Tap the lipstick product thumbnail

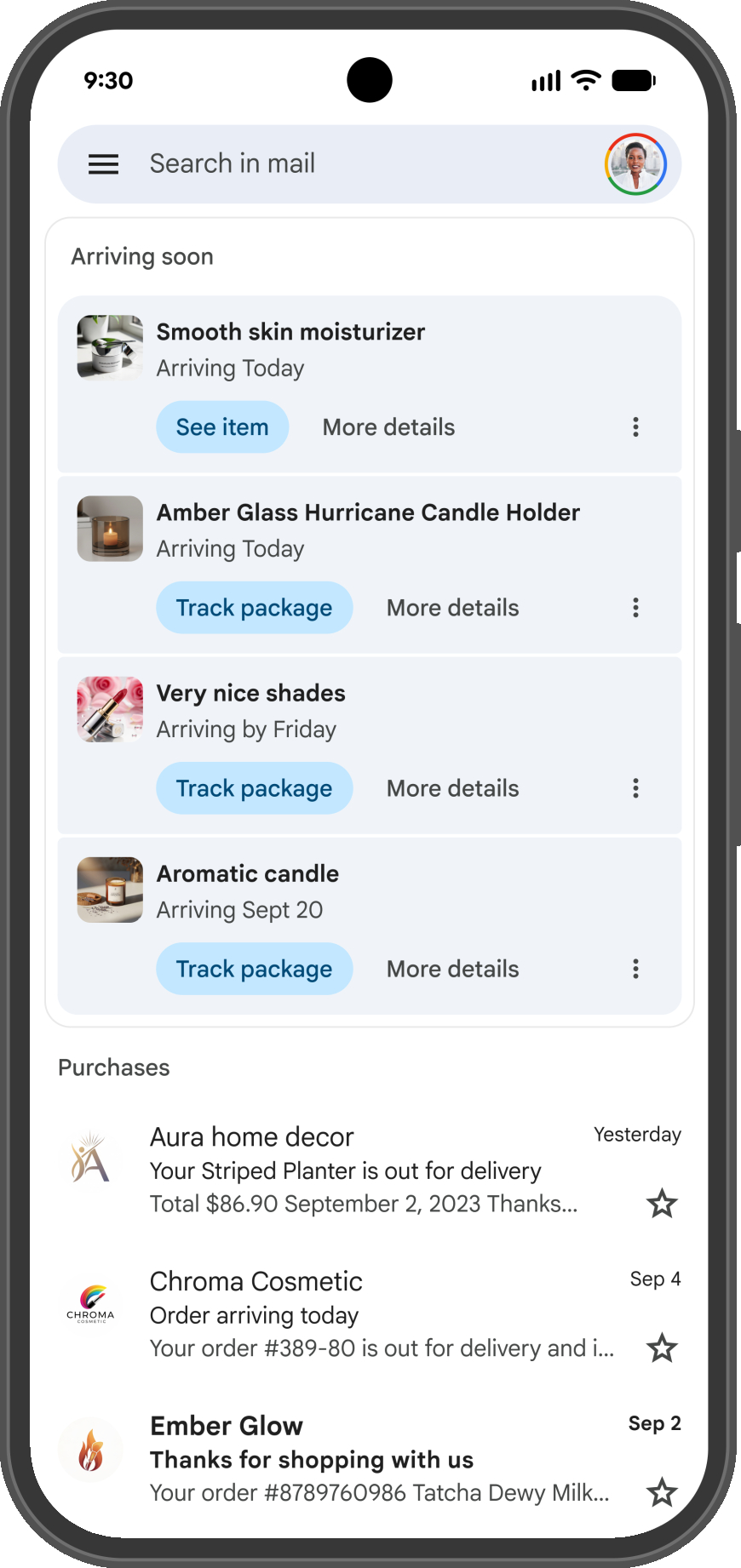click(110, 709)
